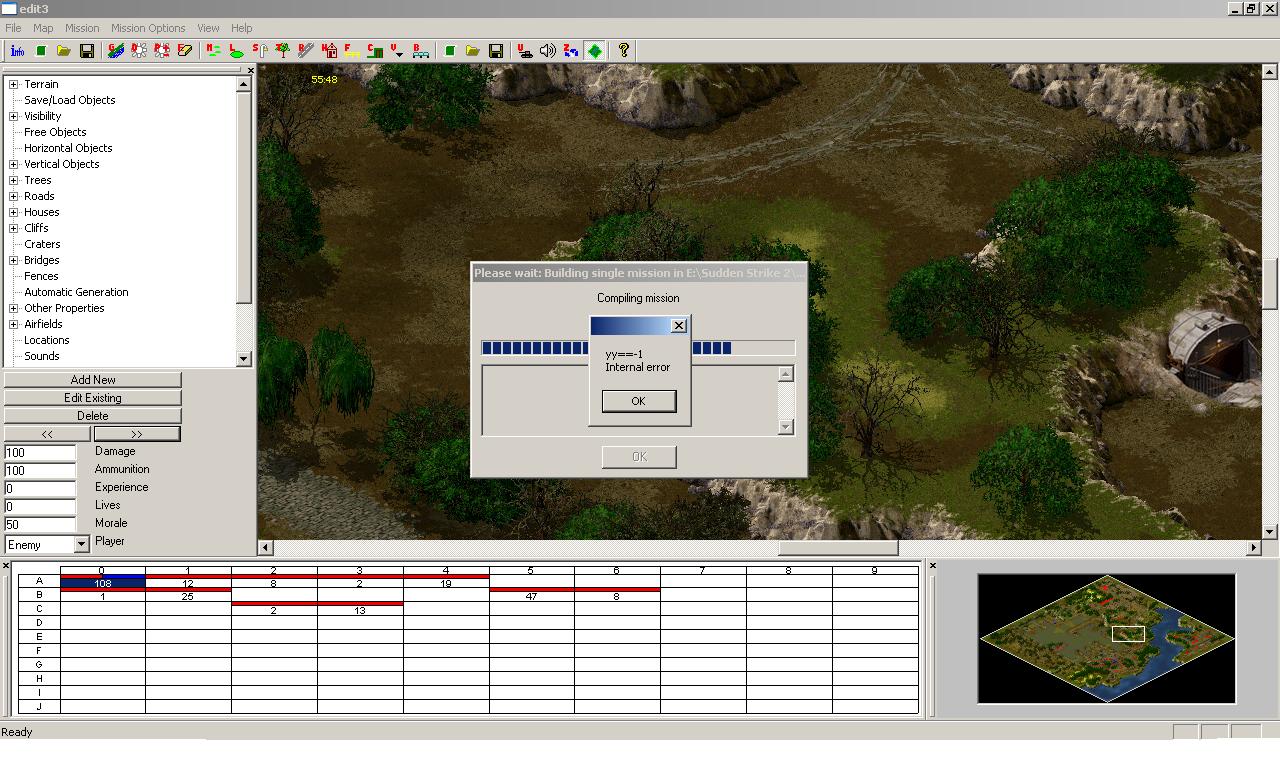Click the map vertical scrollbar thumb
This screenshot has width=1280, height=768.
tap(1269, 284)
